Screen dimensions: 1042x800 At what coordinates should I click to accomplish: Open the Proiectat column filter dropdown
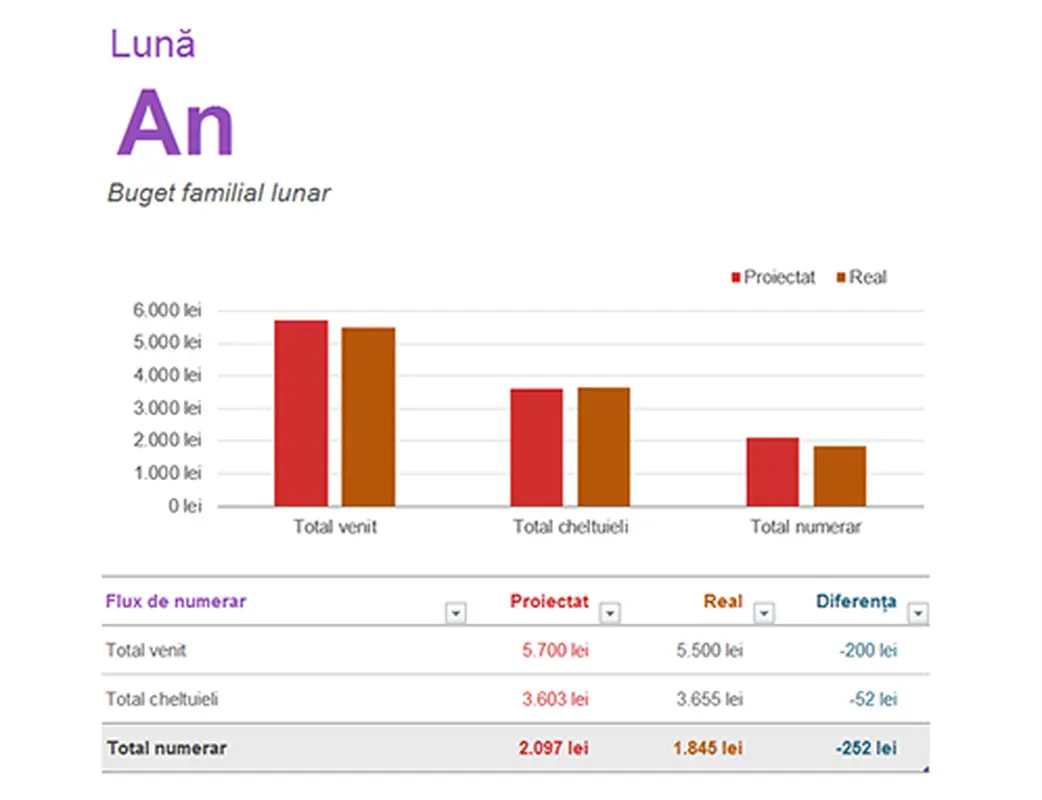point(609,613)
